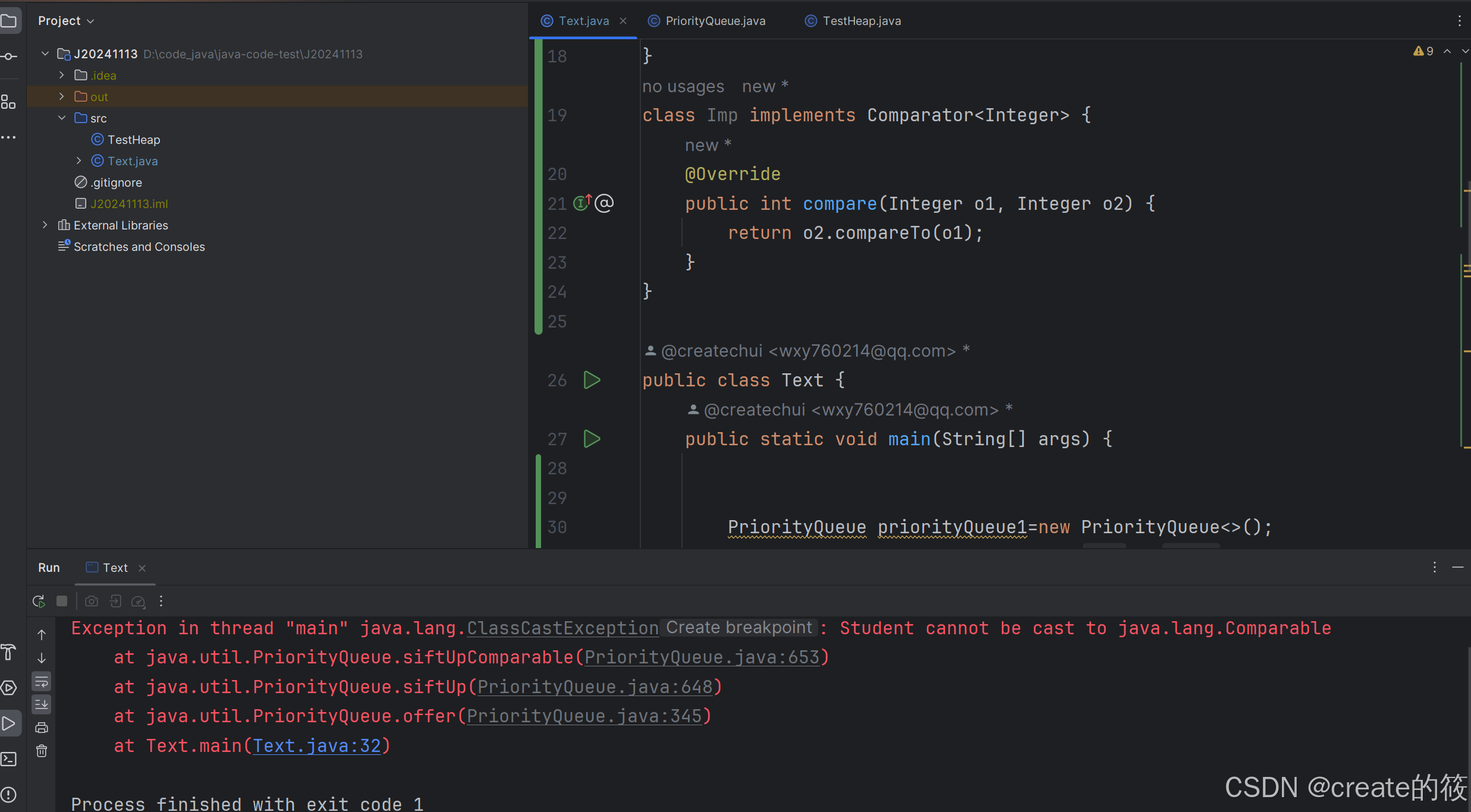Image resolution: width=1471 pixels, height=812 pixels.
Task: Switch to the TestHeap.java tab
Action: 861,21
